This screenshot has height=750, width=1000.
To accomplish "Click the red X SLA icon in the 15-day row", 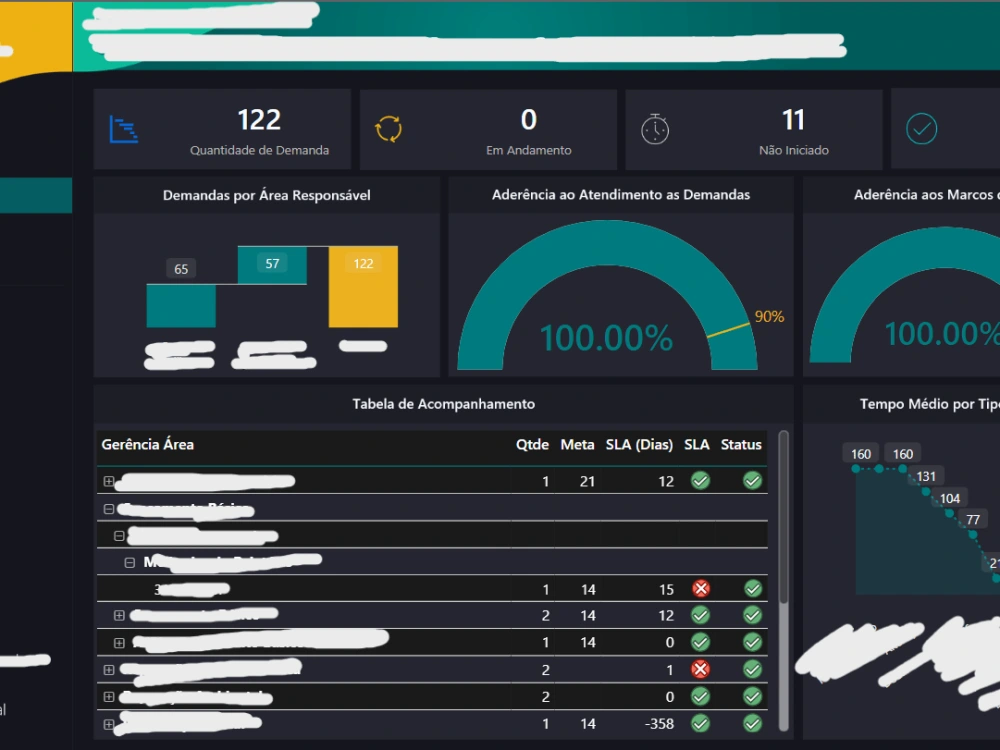I will (701, 588).
